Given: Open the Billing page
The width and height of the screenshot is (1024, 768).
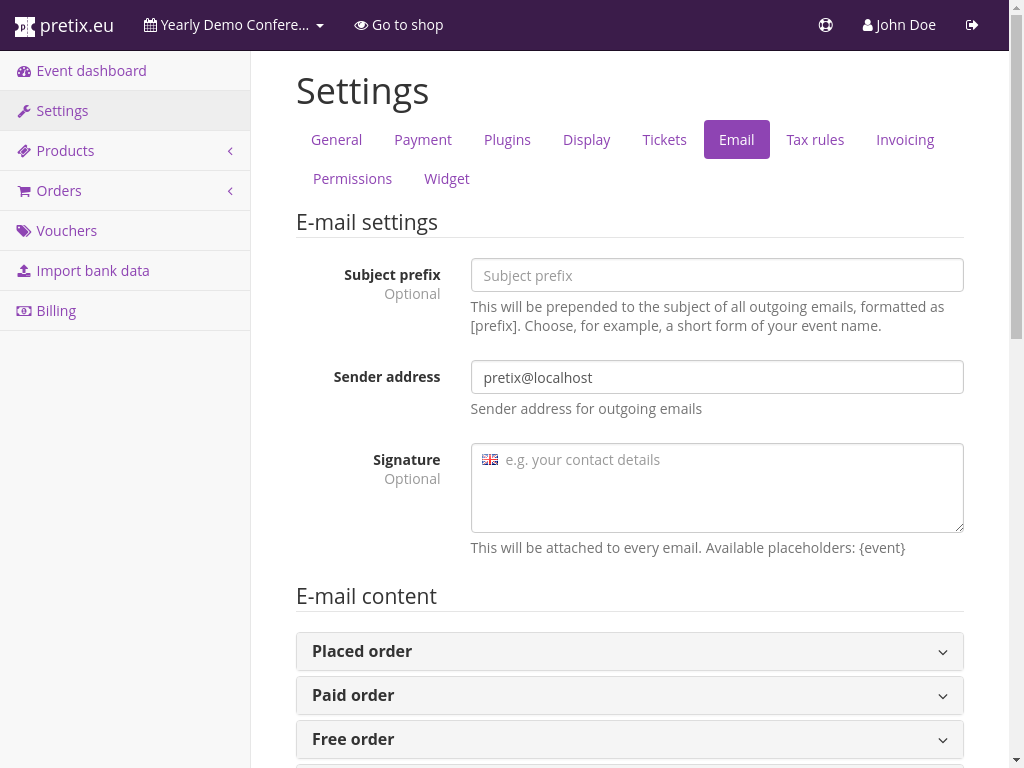Looking at the screenshot, I should (x=125, y=311).
